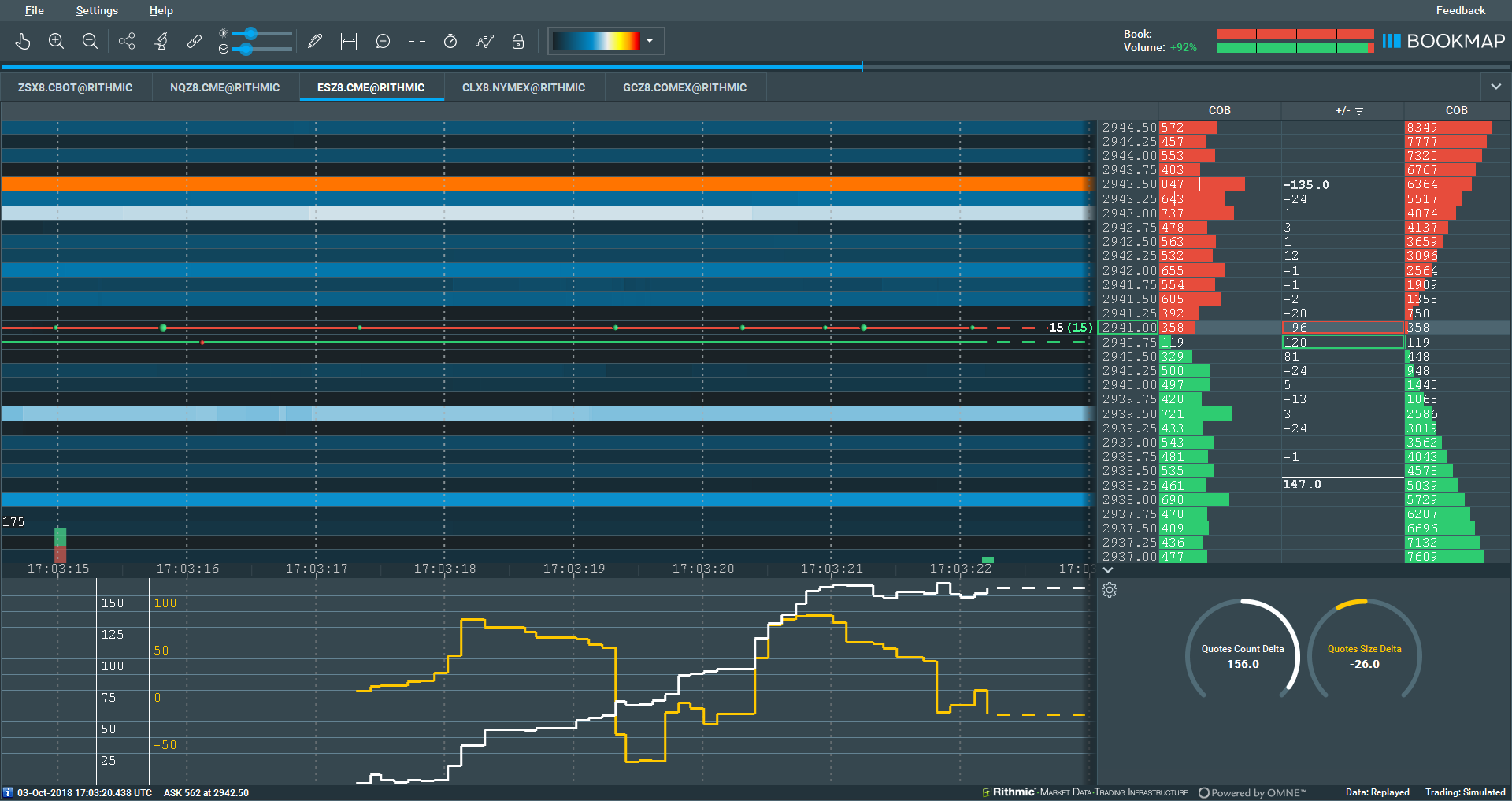Click the horizontal measure width tool
1512x801 pixels.
point(349,42)
